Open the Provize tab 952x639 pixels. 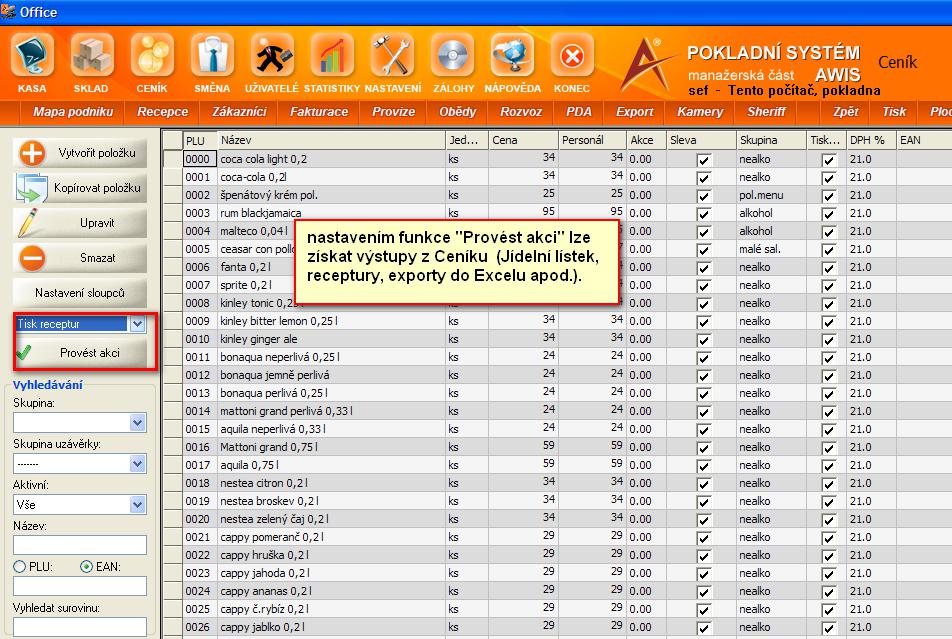(x=393, y=112)
